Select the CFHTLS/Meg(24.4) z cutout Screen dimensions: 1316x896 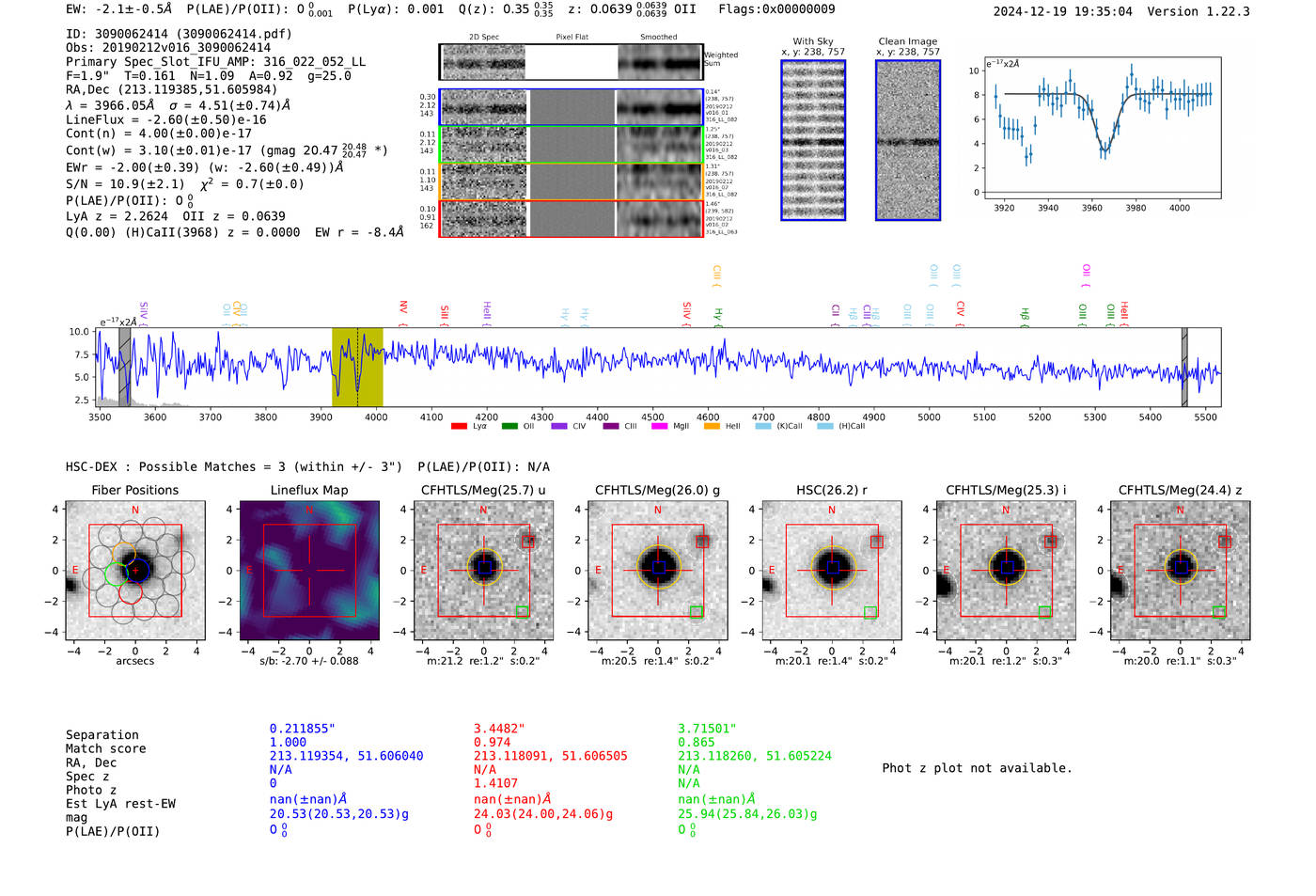(1180, 570)
